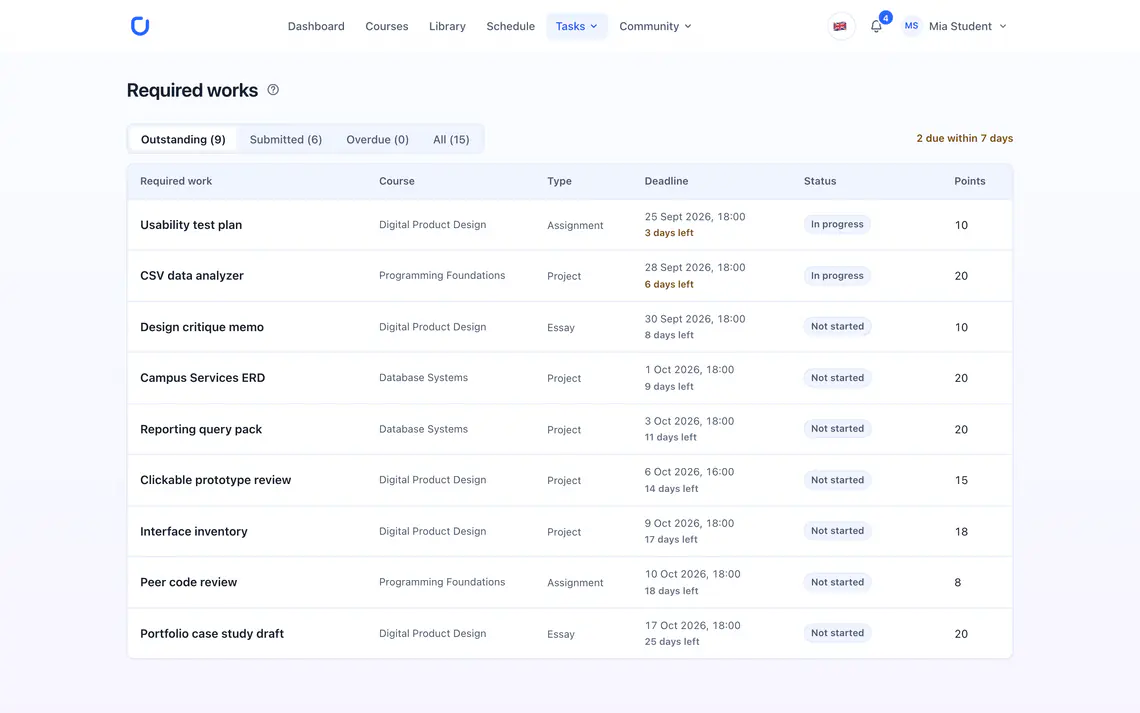Image resolution: width=1140 pixels, height=713 pixels.
Task: Click the Type column header
Action: click(x=559, y=181)
